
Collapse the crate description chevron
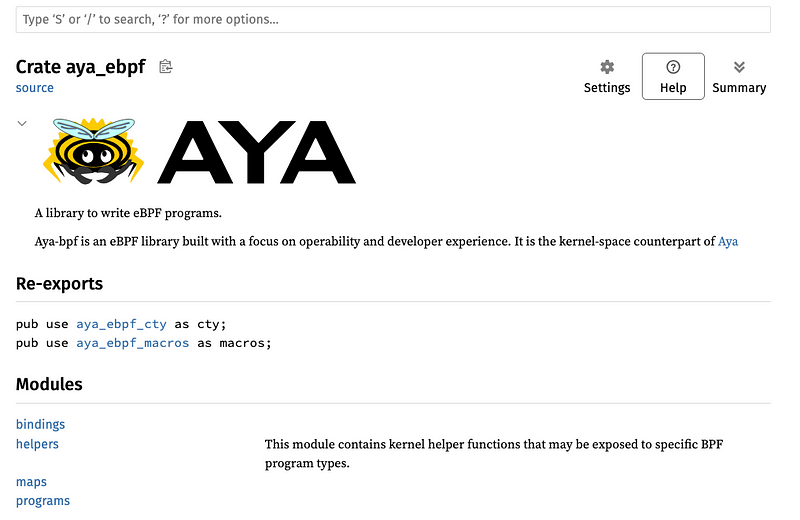(22, 123)
